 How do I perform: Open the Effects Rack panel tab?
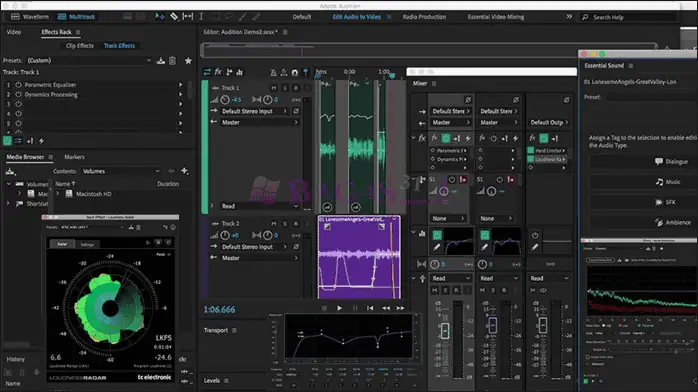(x=56, y=32)
